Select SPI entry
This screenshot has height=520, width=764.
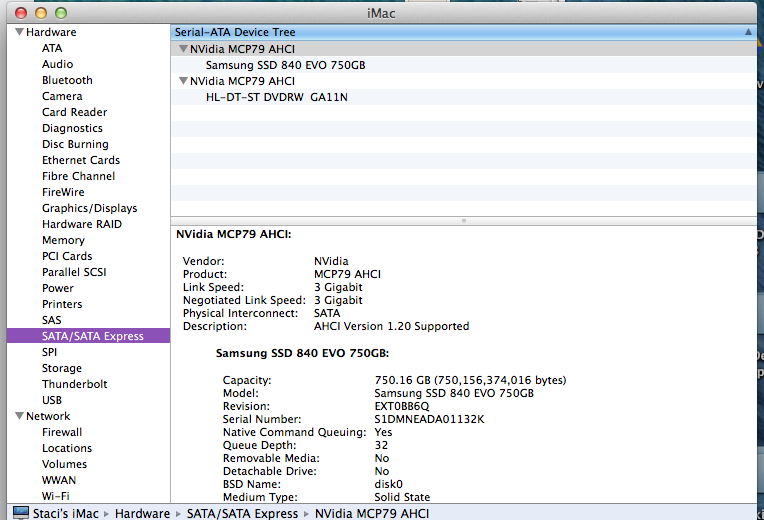point(49,352)
